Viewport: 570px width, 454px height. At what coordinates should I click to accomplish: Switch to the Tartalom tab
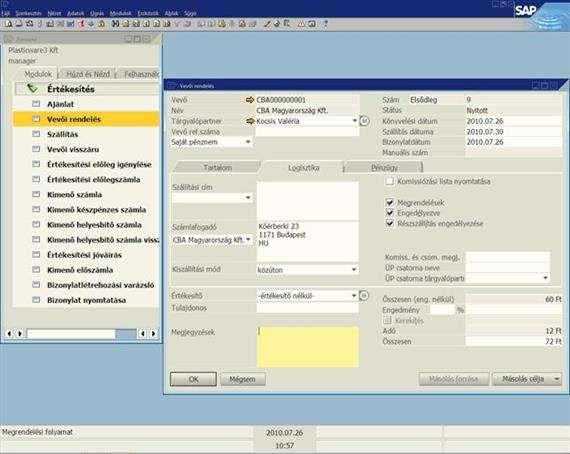218,168
